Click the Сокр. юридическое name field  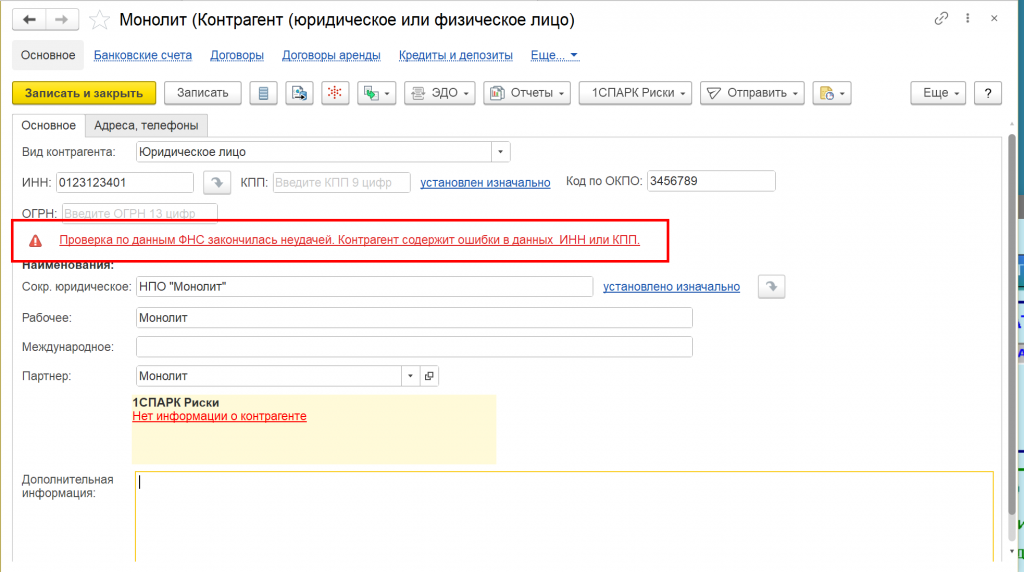364,287
